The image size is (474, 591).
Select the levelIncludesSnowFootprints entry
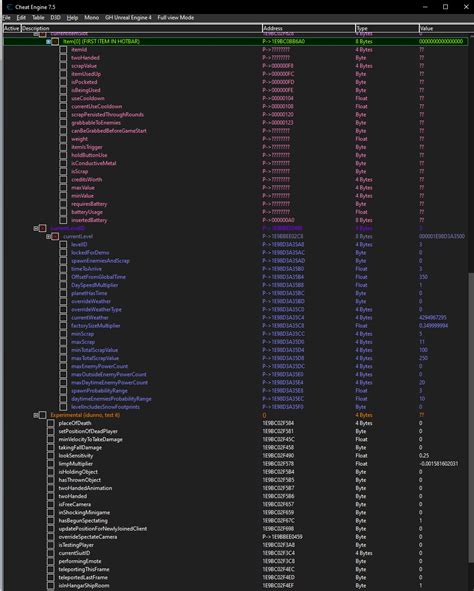[x=106, y=407]
